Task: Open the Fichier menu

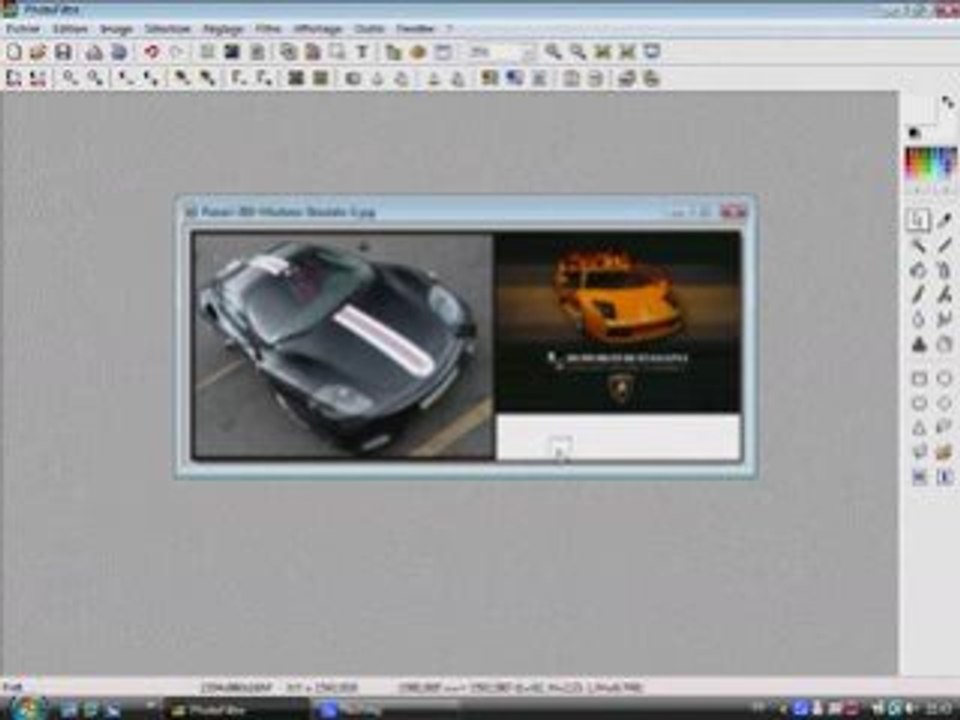Action: coord(23,29)
